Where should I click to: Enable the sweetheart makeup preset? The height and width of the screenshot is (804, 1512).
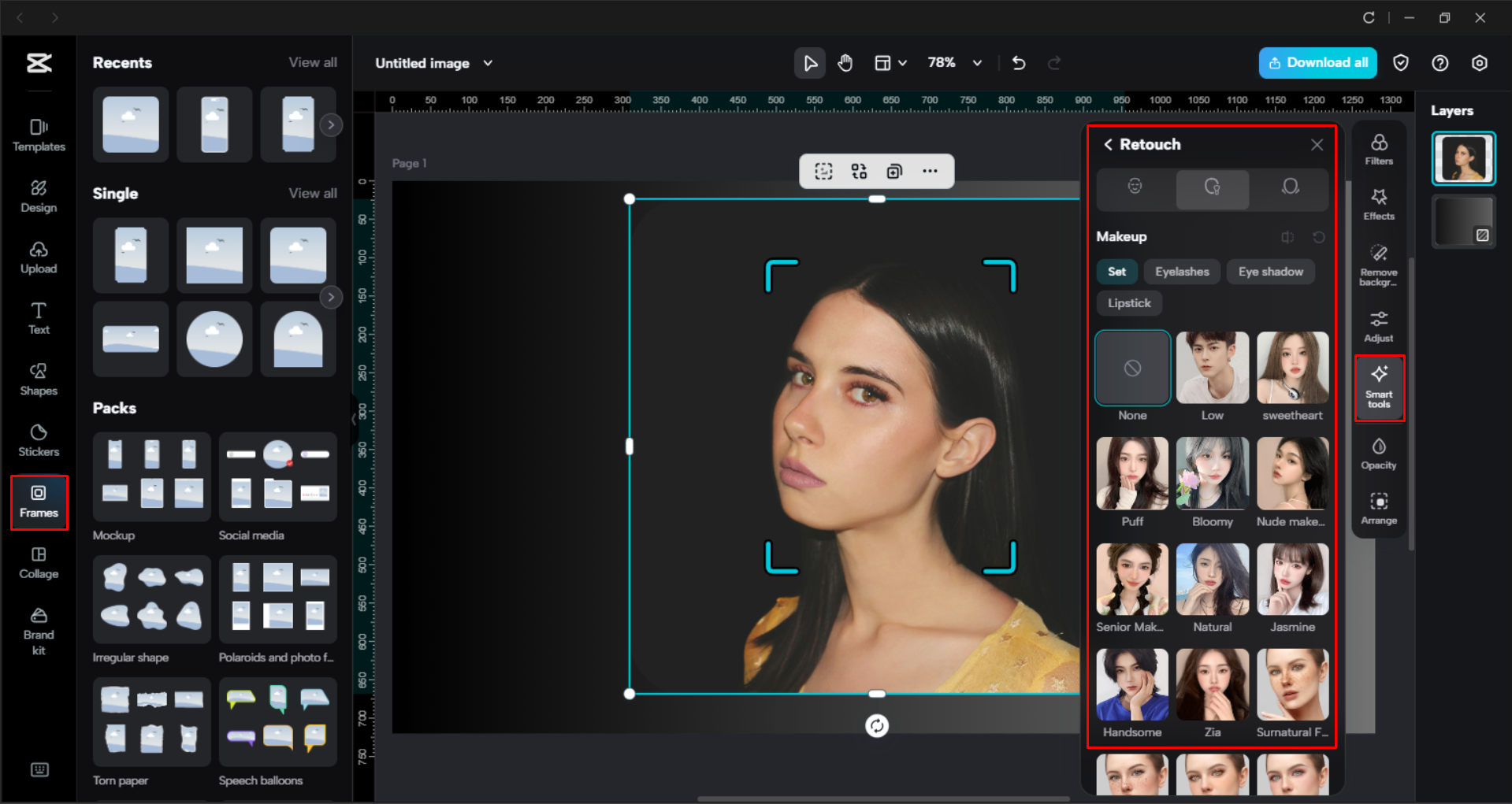[x=1291, y=367]
